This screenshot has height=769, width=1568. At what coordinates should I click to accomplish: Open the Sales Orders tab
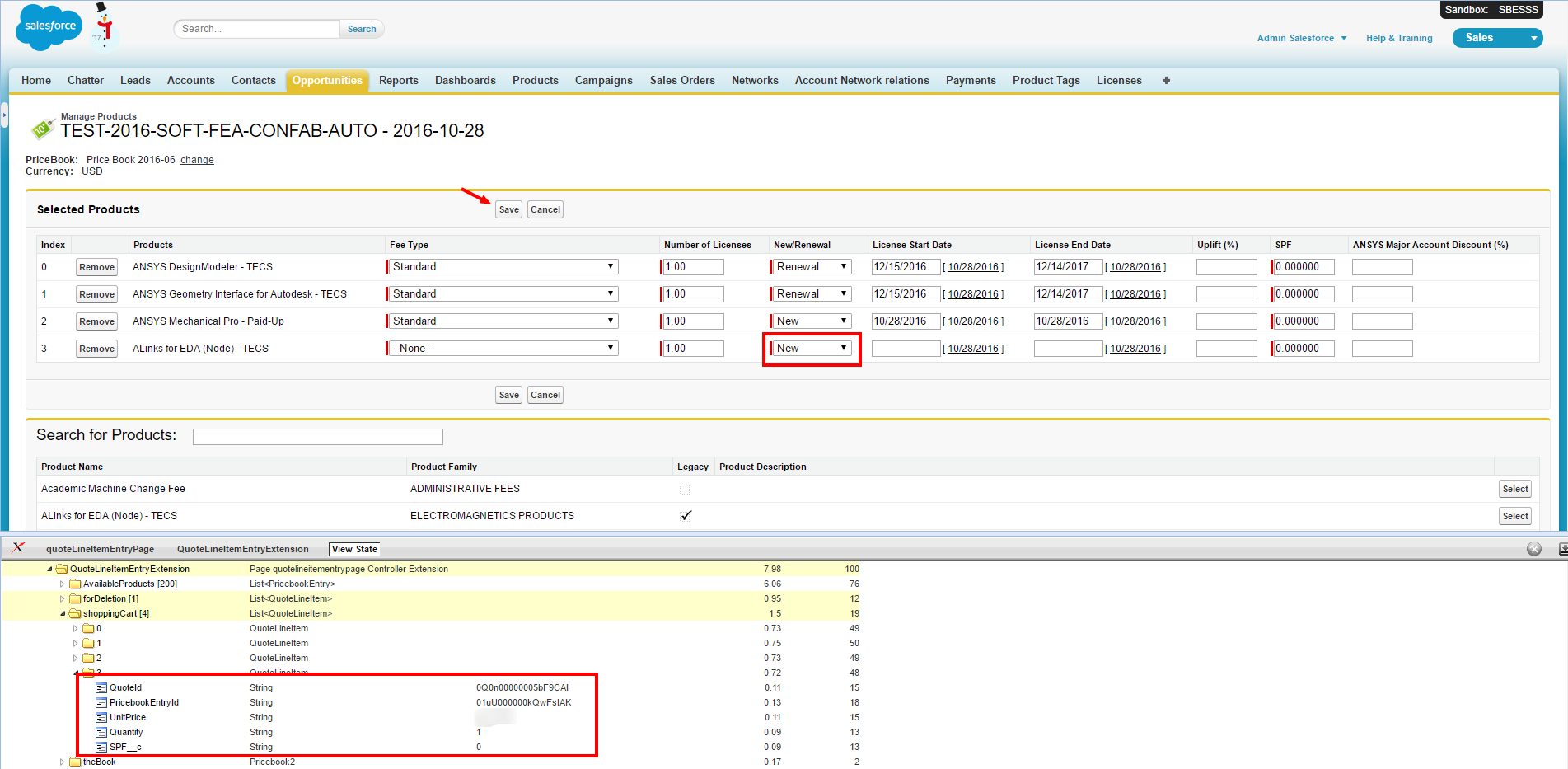tap(682, 81)
